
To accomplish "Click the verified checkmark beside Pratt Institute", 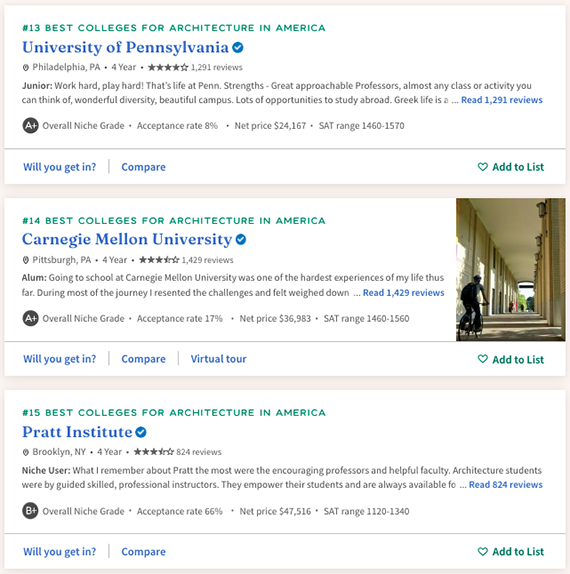I will [141, 432].
